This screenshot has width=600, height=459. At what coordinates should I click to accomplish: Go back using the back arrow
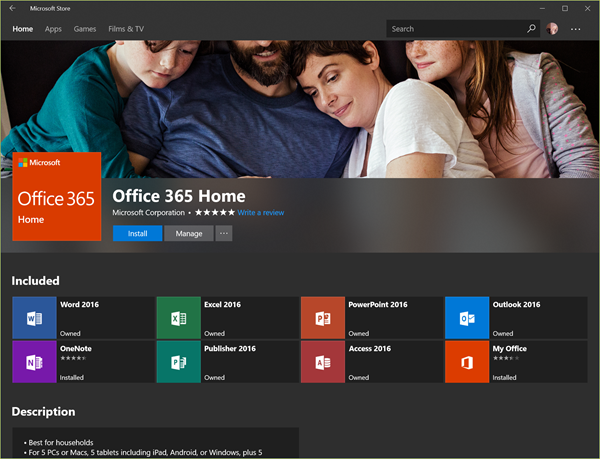(12, 8)
